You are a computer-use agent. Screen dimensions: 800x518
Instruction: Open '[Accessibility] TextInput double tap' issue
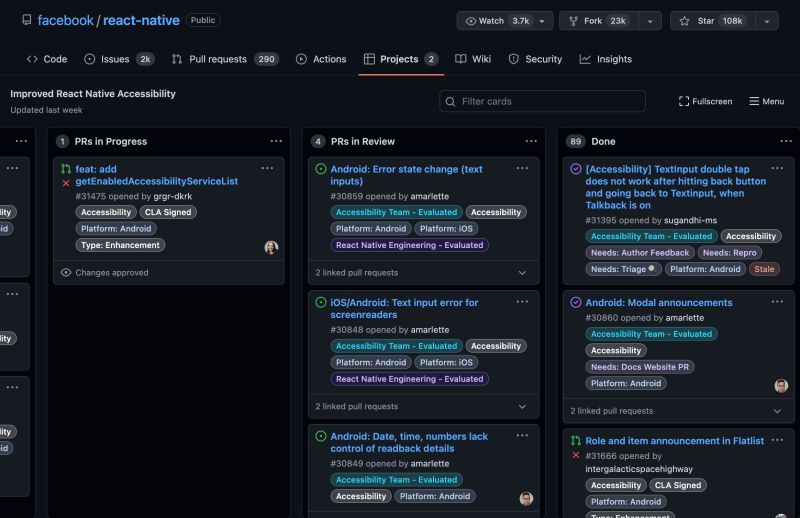click(x=676, y=187)
